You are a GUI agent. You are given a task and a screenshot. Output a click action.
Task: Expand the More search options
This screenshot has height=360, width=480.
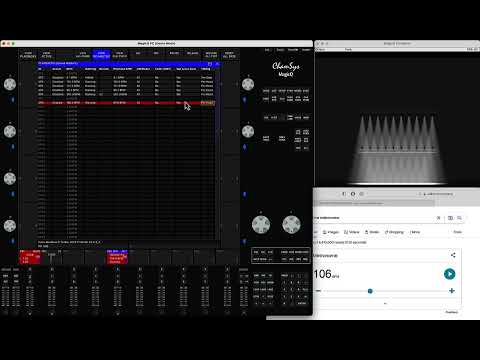[x=415, y=232]
